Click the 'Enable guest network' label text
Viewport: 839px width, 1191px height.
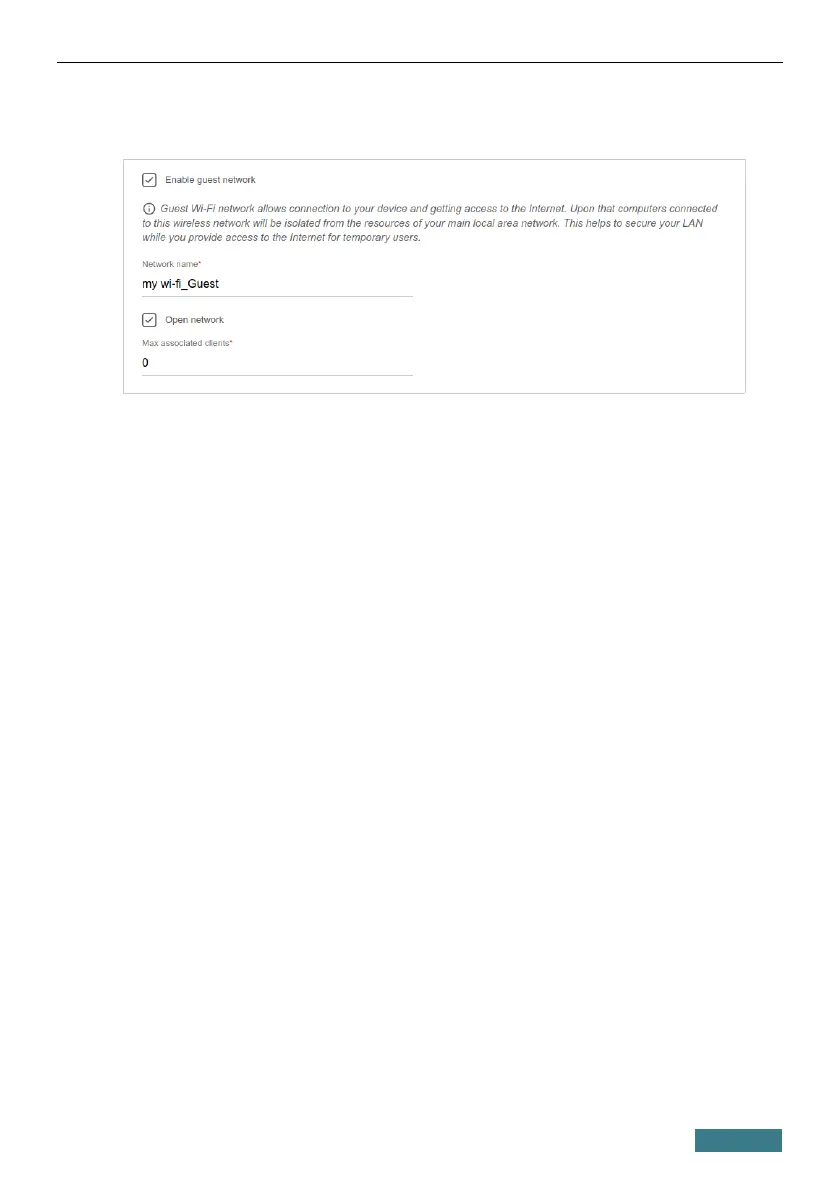(210, 180)
